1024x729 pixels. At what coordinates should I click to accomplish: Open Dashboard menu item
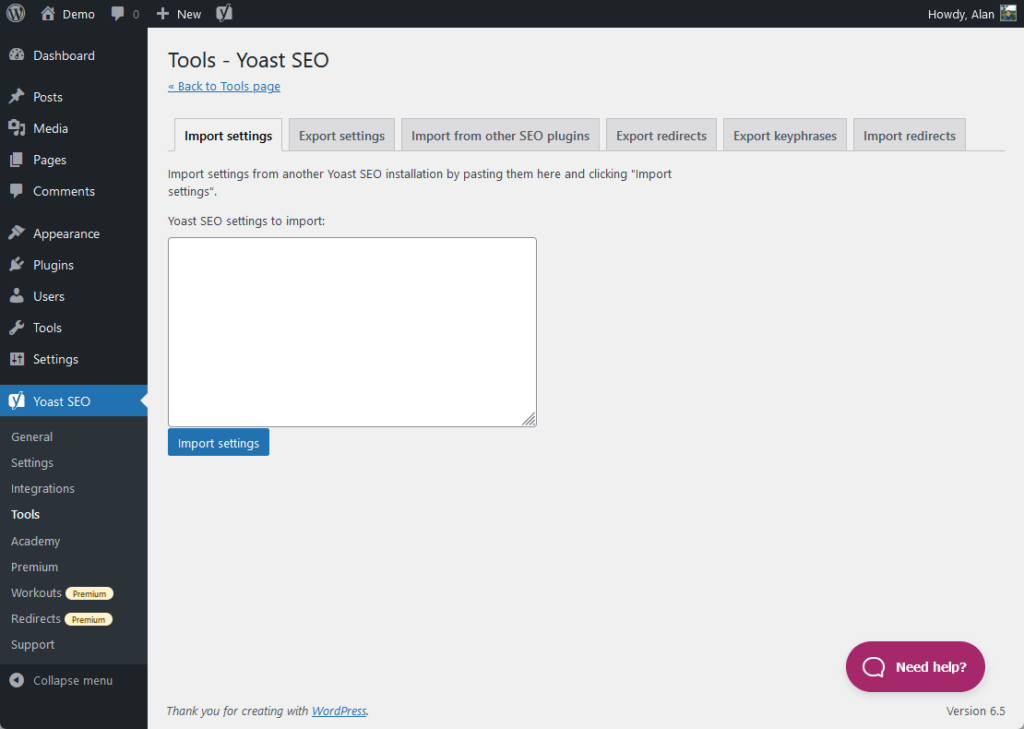[x=64, y=56]
